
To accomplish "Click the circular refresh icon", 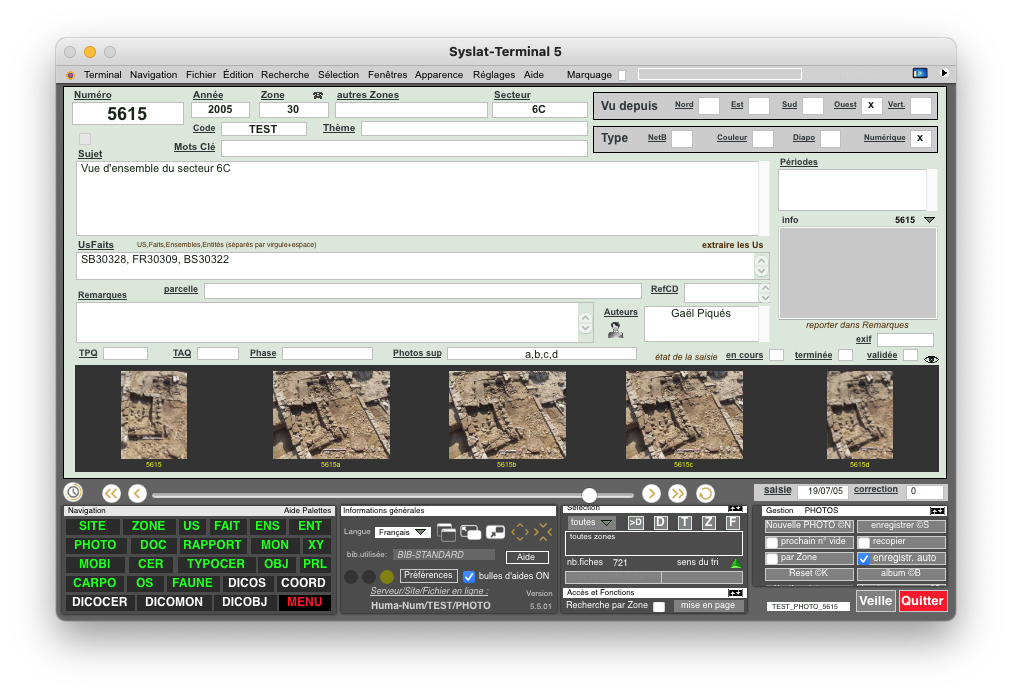I will click(x=705, y=494).
